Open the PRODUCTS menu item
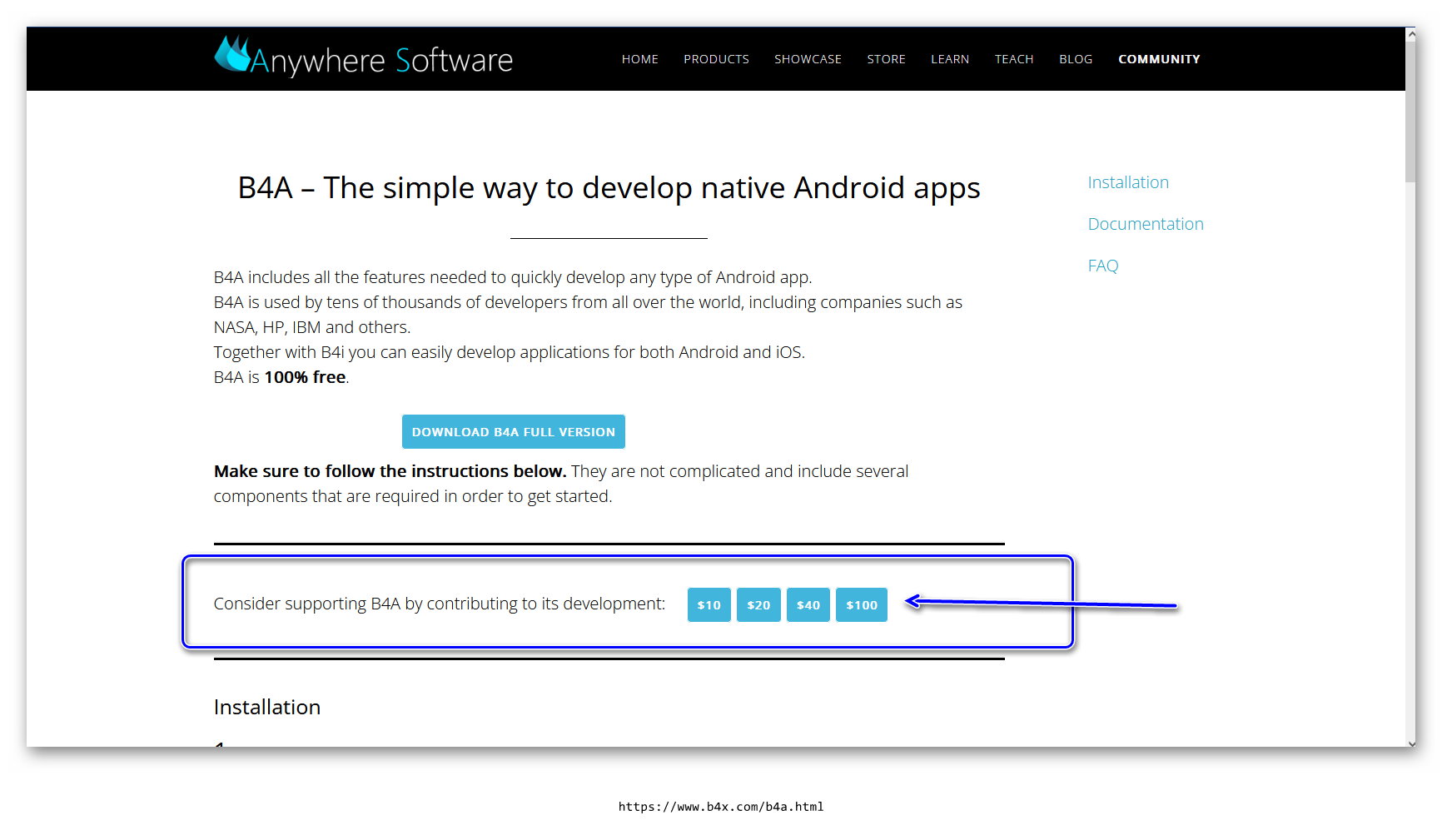The width and height of the screenshot is (1442, 840). pos(716,59)
